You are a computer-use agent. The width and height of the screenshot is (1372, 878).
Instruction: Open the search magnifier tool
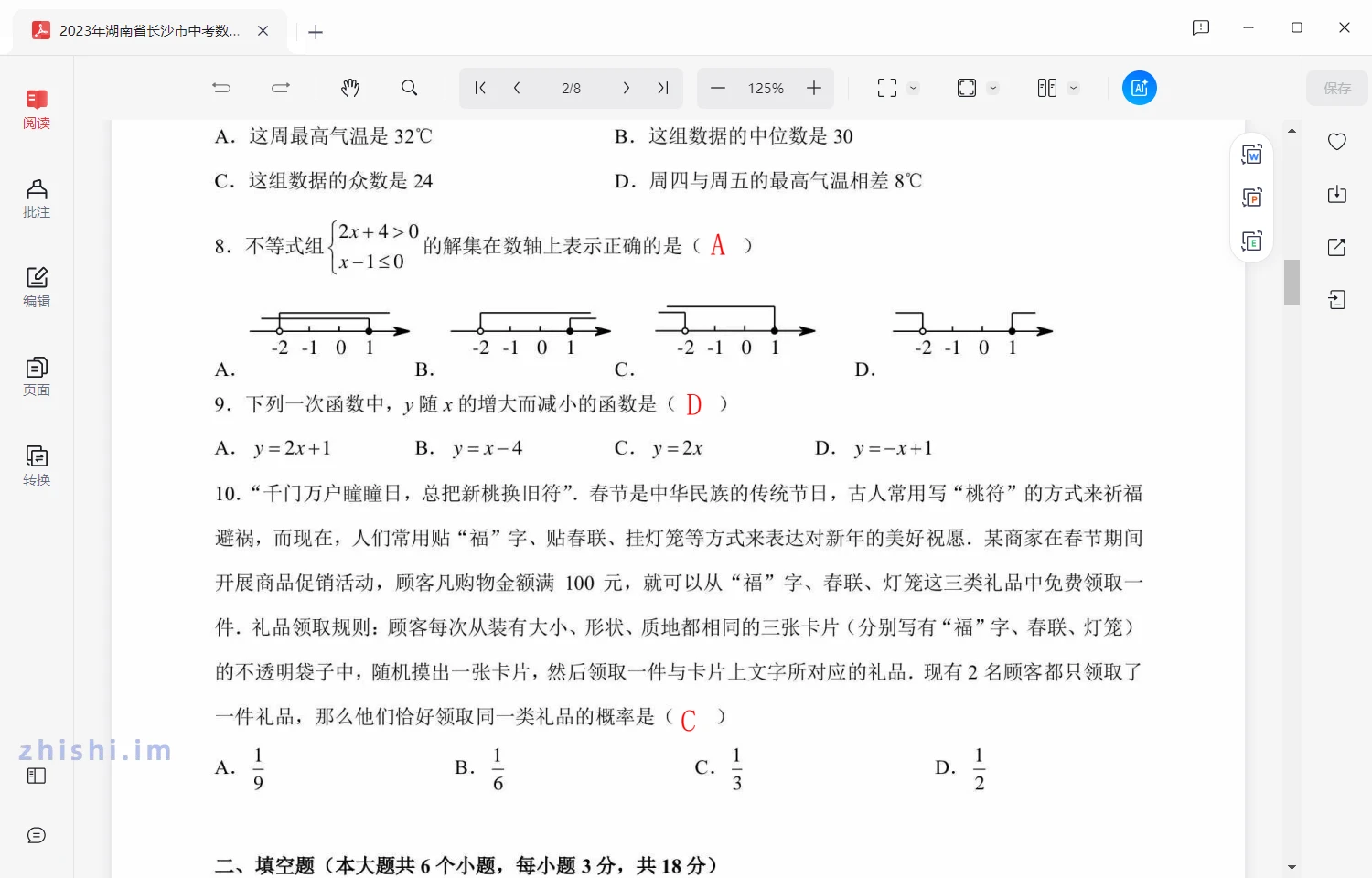point(410,88)
